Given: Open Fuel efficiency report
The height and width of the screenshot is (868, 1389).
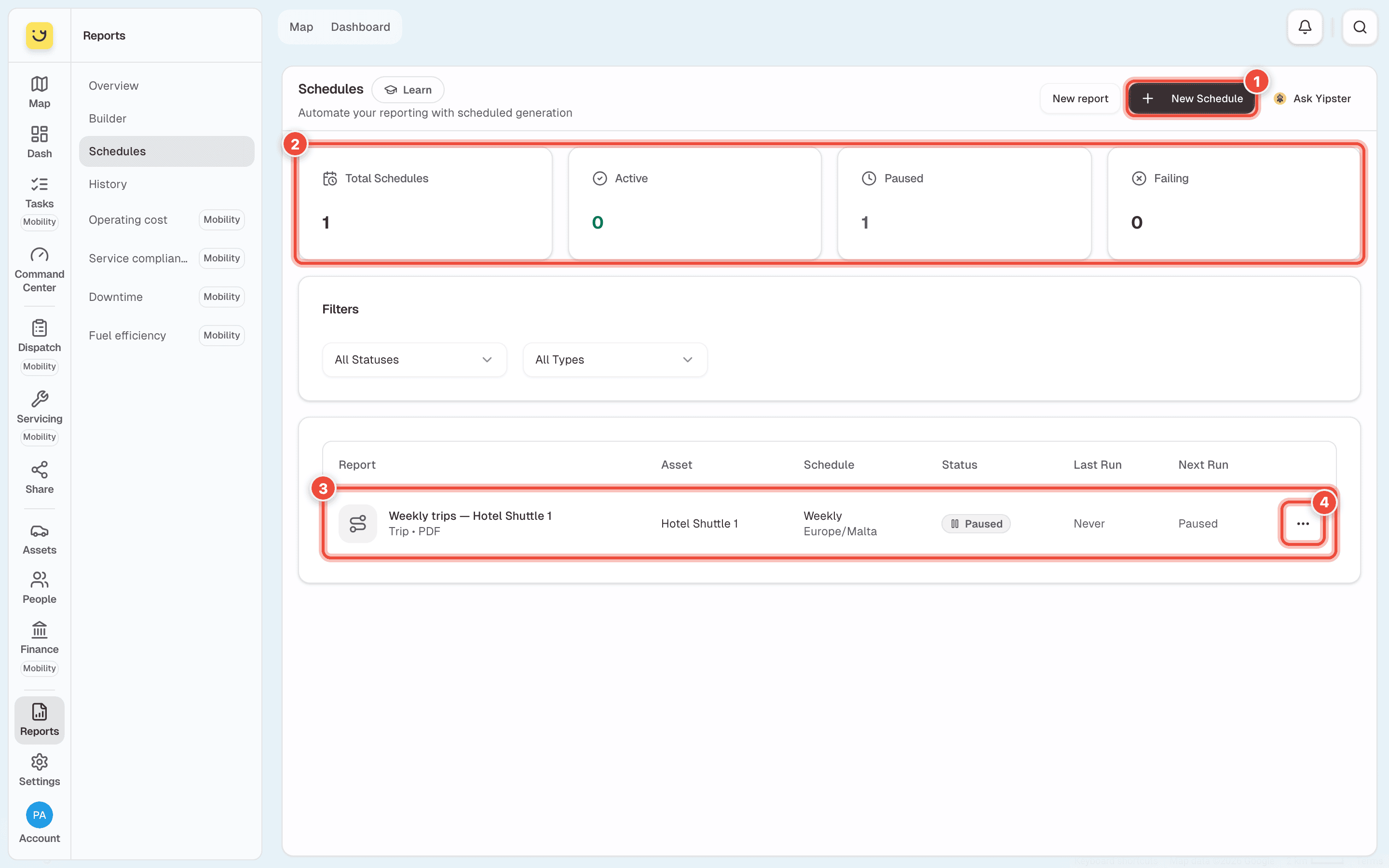Looking at the screenshot, I should coord(166,335).
